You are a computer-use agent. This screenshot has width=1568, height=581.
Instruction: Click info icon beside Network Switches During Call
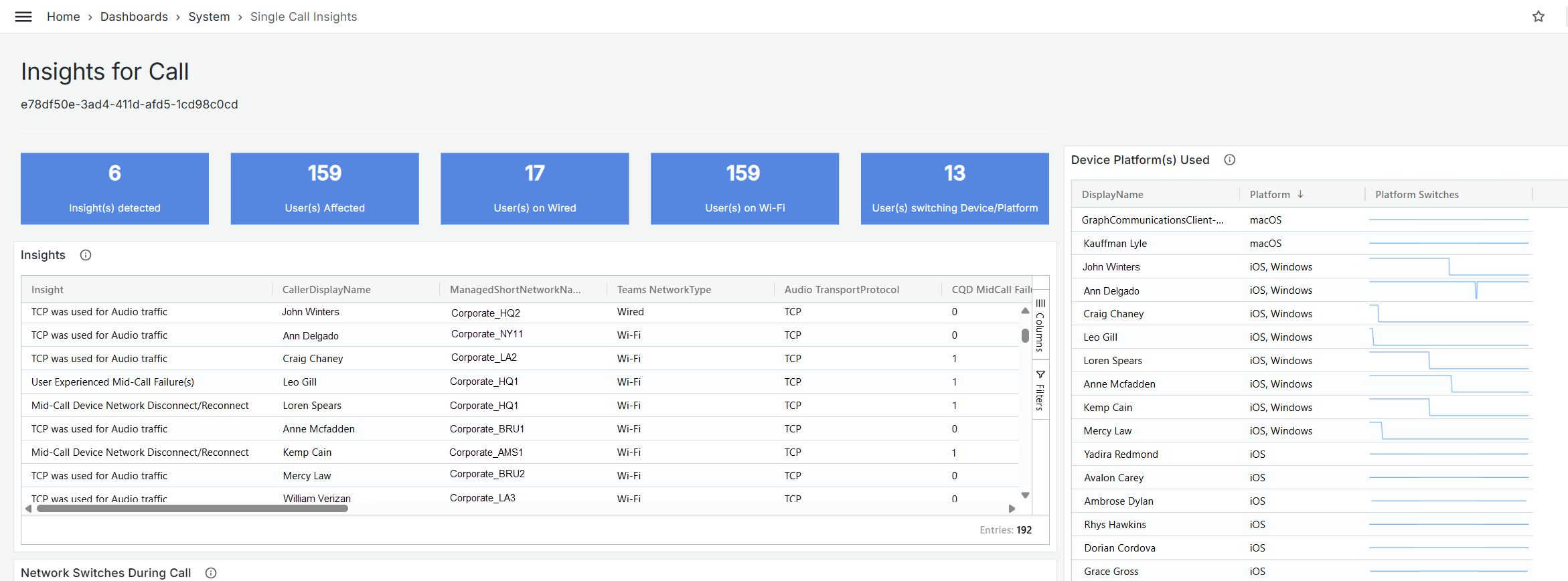click(x=211, y=573)
